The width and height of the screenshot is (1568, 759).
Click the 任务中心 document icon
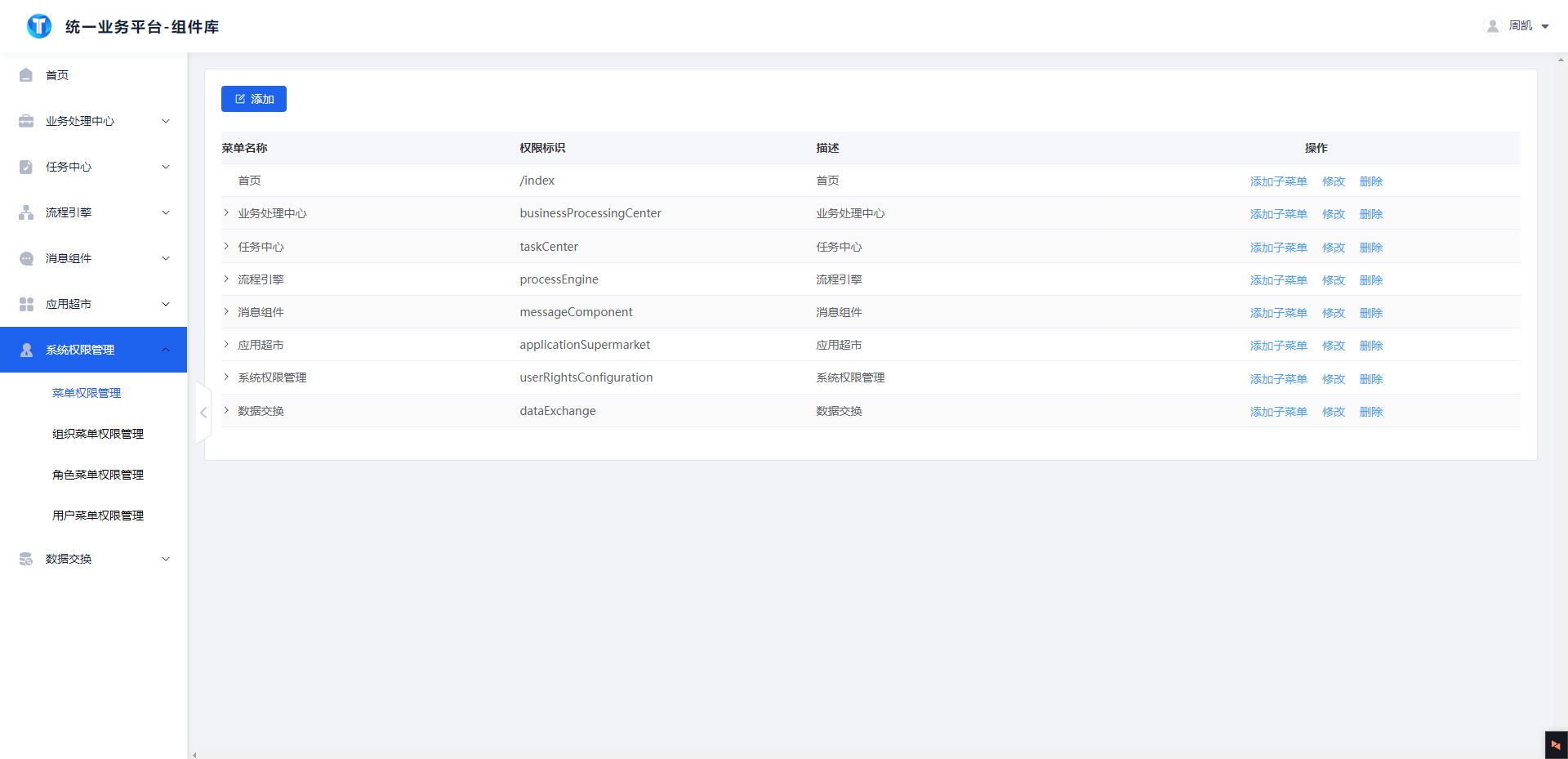tap(26, 167)
